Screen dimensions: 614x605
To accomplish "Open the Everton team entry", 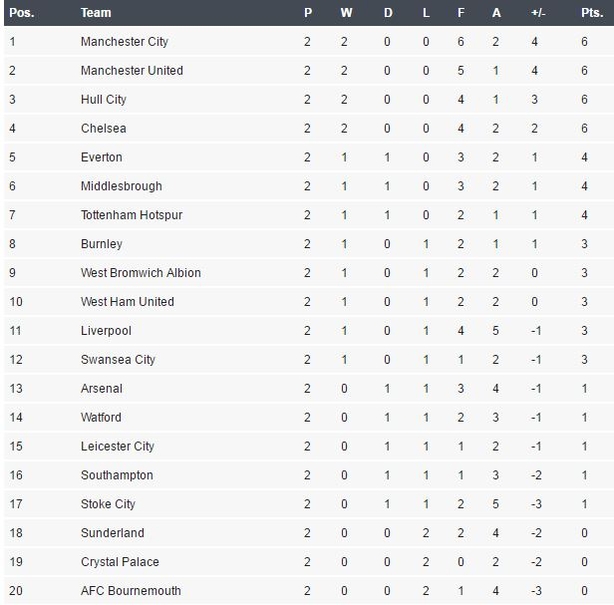I will pyautogui.click(x=101, y=157).
